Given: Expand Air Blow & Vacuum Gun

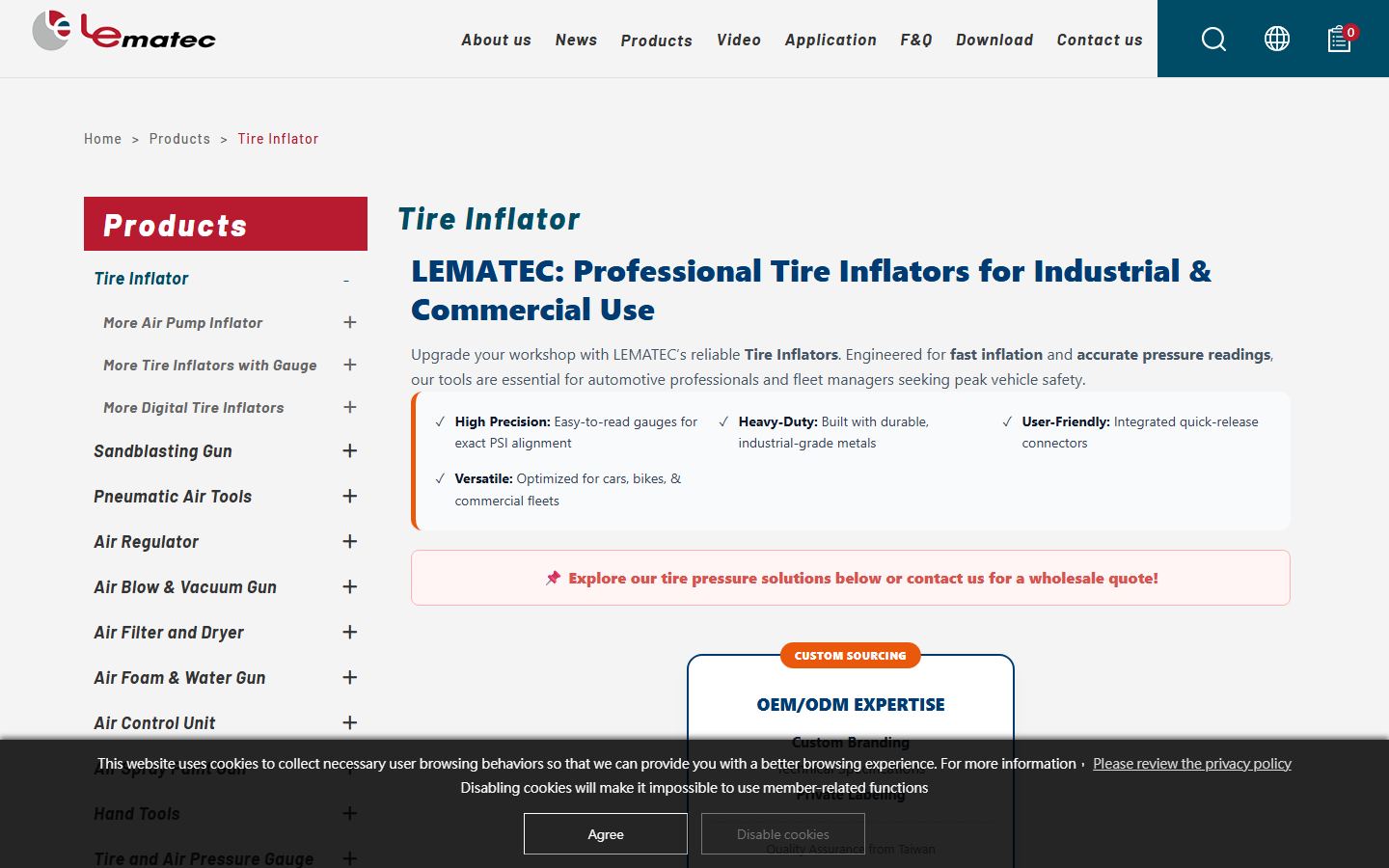Looking at the screenshot, I should click(350, 586).
